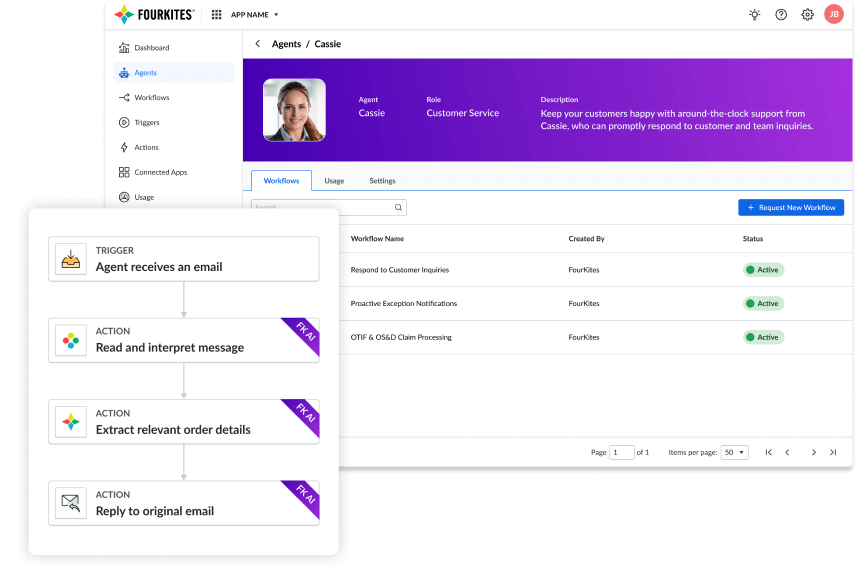857x574 pixels.
Task: Click the colored dots icon on Read action
Action: 71,341
